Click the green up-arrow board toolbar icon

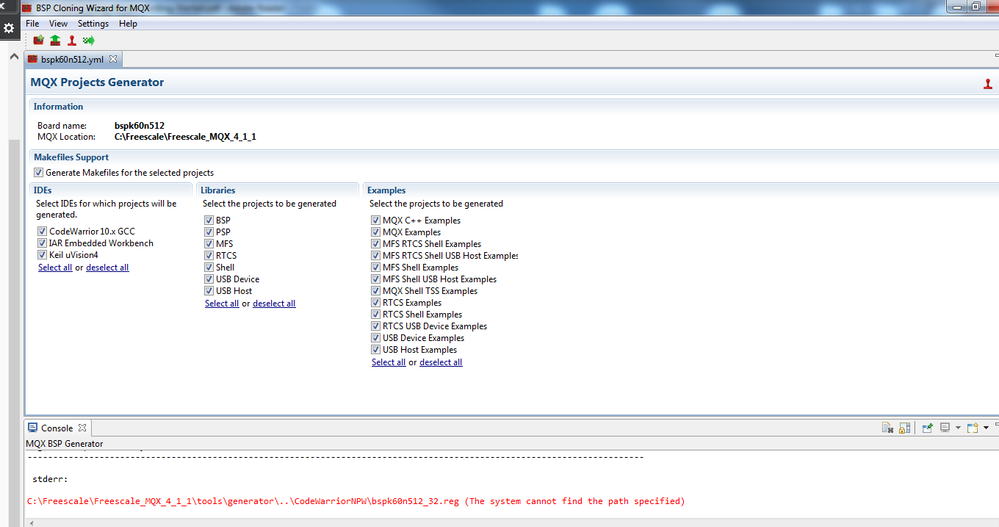[55, 40]
